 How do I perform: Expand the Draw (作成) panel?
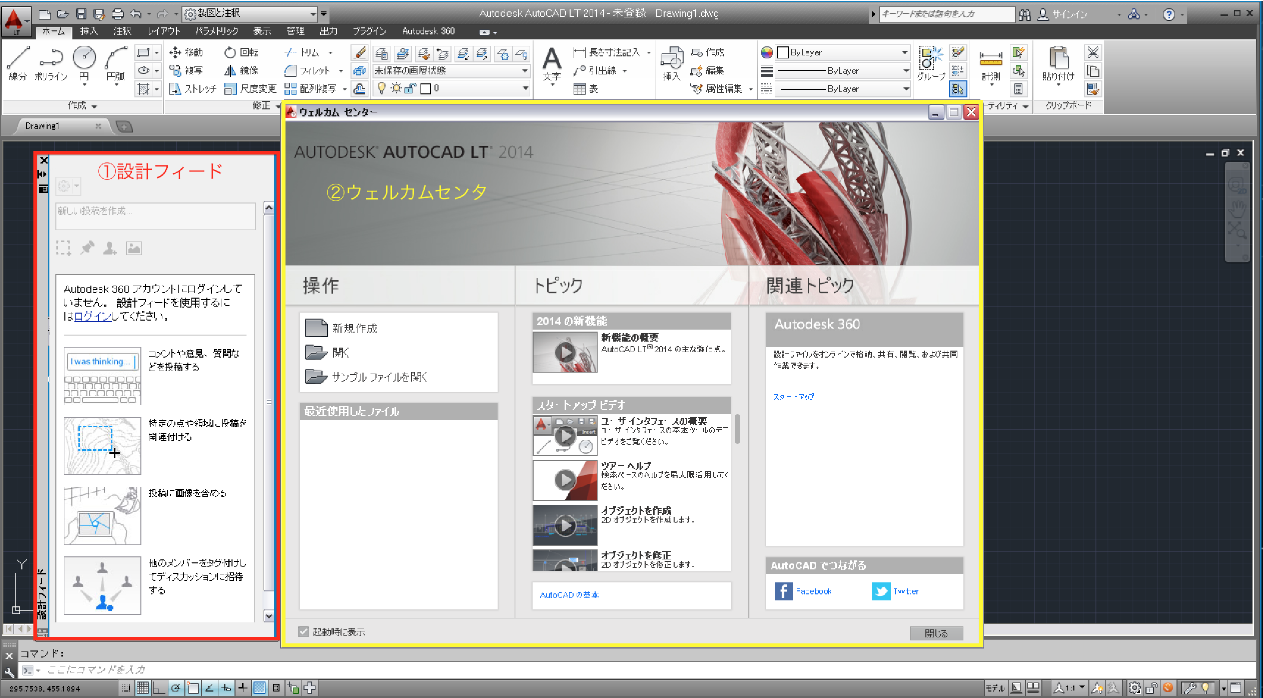82,106
